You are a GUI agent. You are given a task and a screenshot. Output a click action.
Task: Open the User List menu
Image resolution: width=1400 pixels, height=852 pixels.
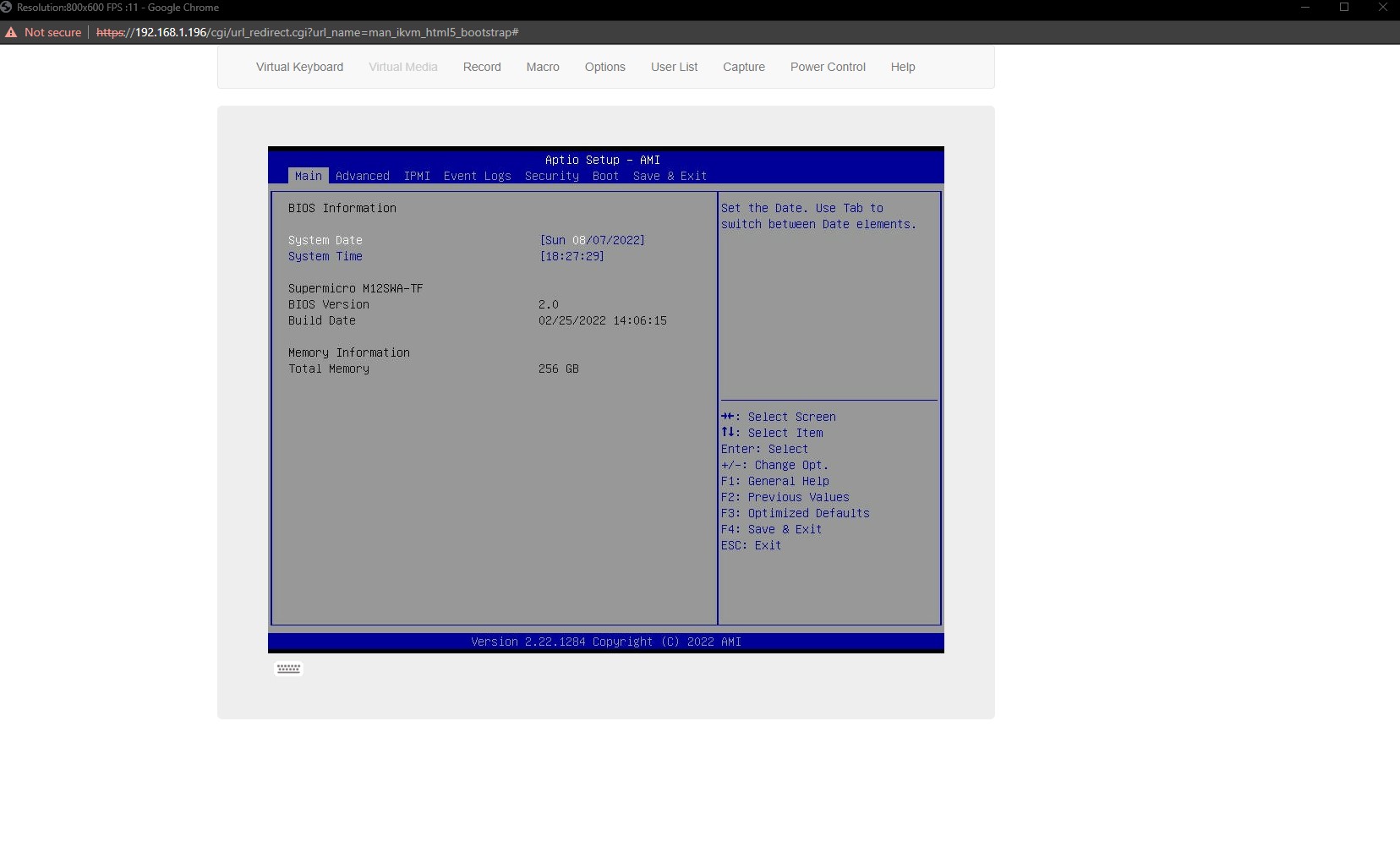tap(674, 67)
